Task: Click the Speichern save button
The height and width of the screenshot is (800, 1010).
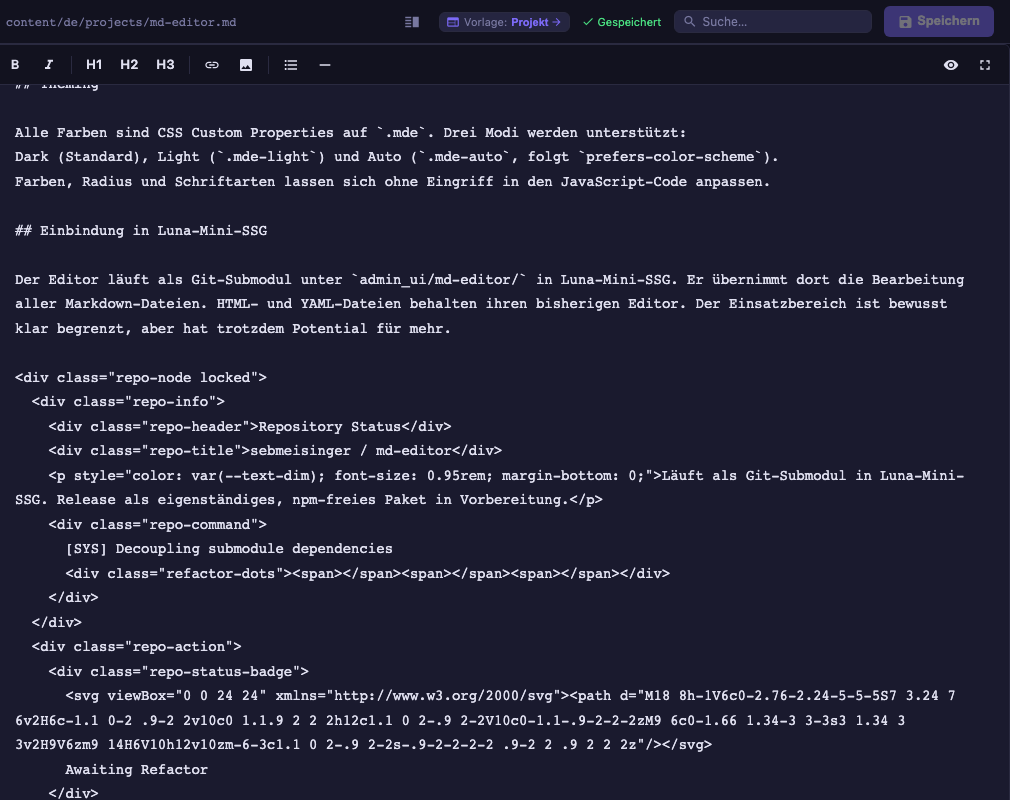Action: 939,21
